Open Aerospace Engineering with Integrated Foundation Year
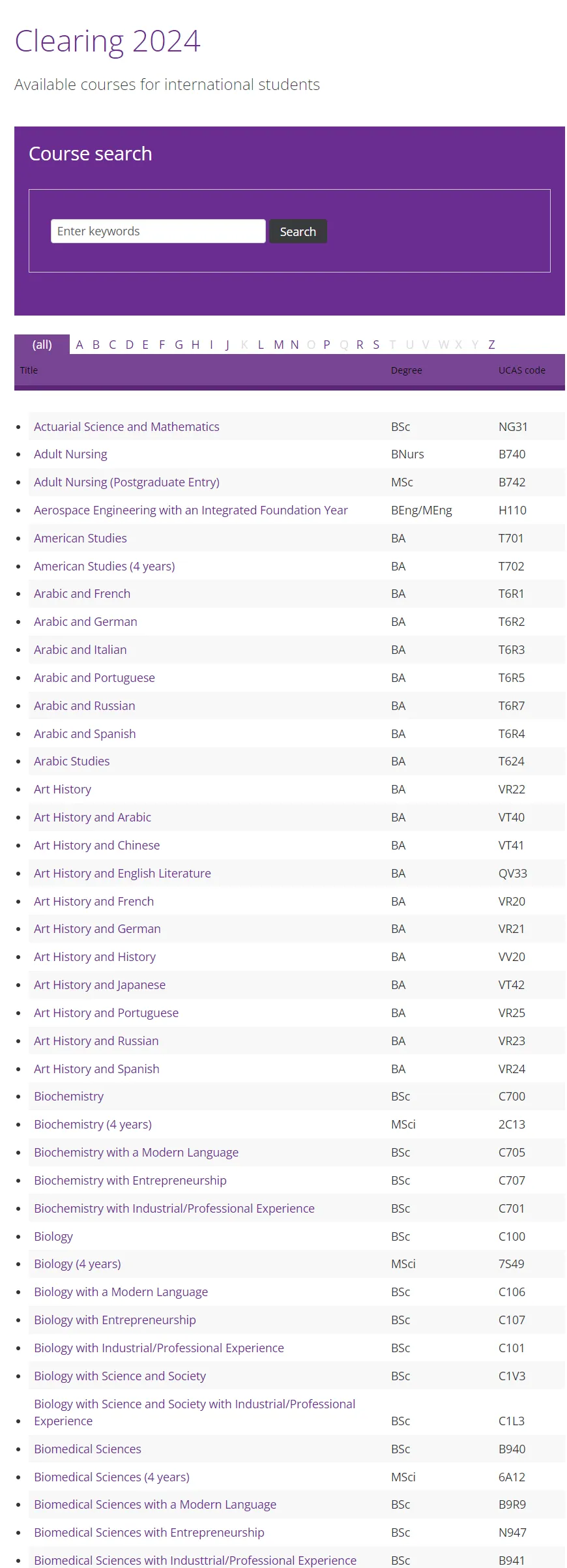Image resolution: width=567 pixels, height=1568 pixels. pyautogui.click(x=190, y=510)
